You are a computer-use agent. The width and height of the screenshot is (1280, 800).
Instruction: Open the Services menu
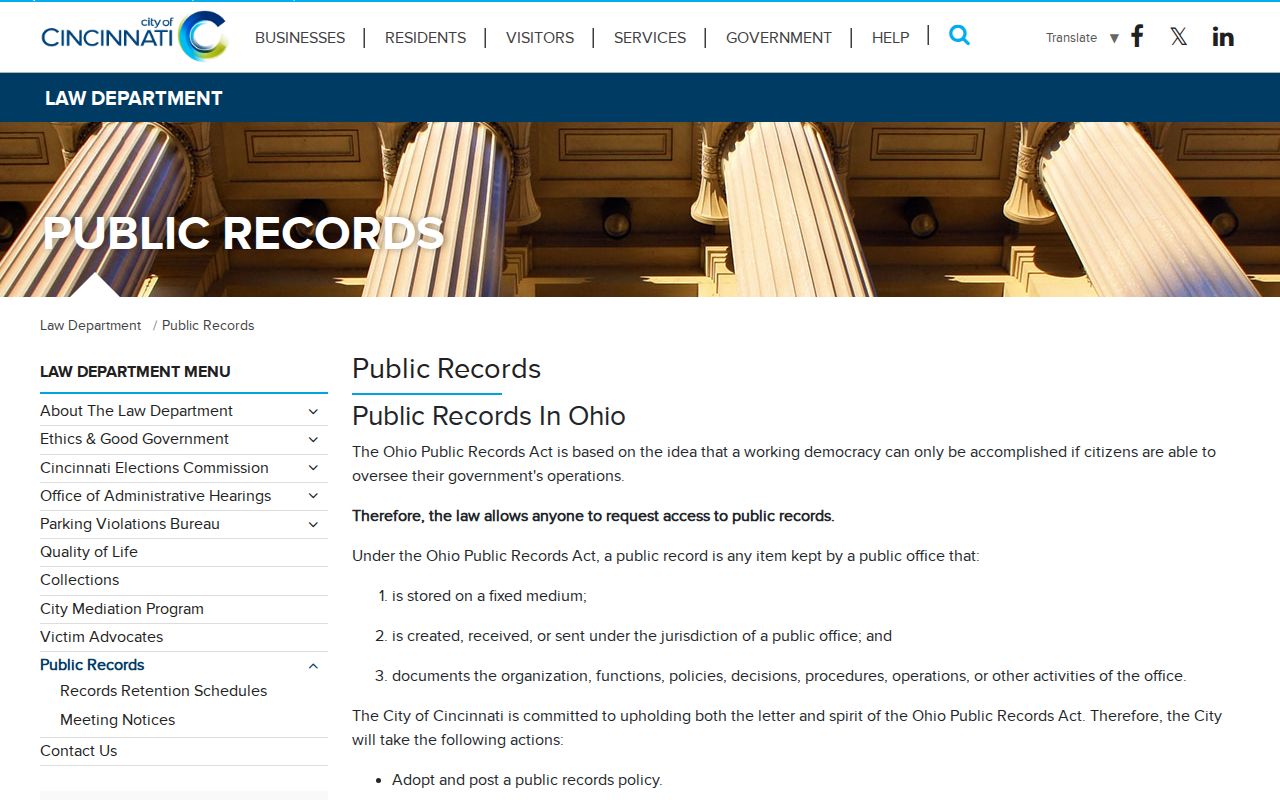coord(650,38)
